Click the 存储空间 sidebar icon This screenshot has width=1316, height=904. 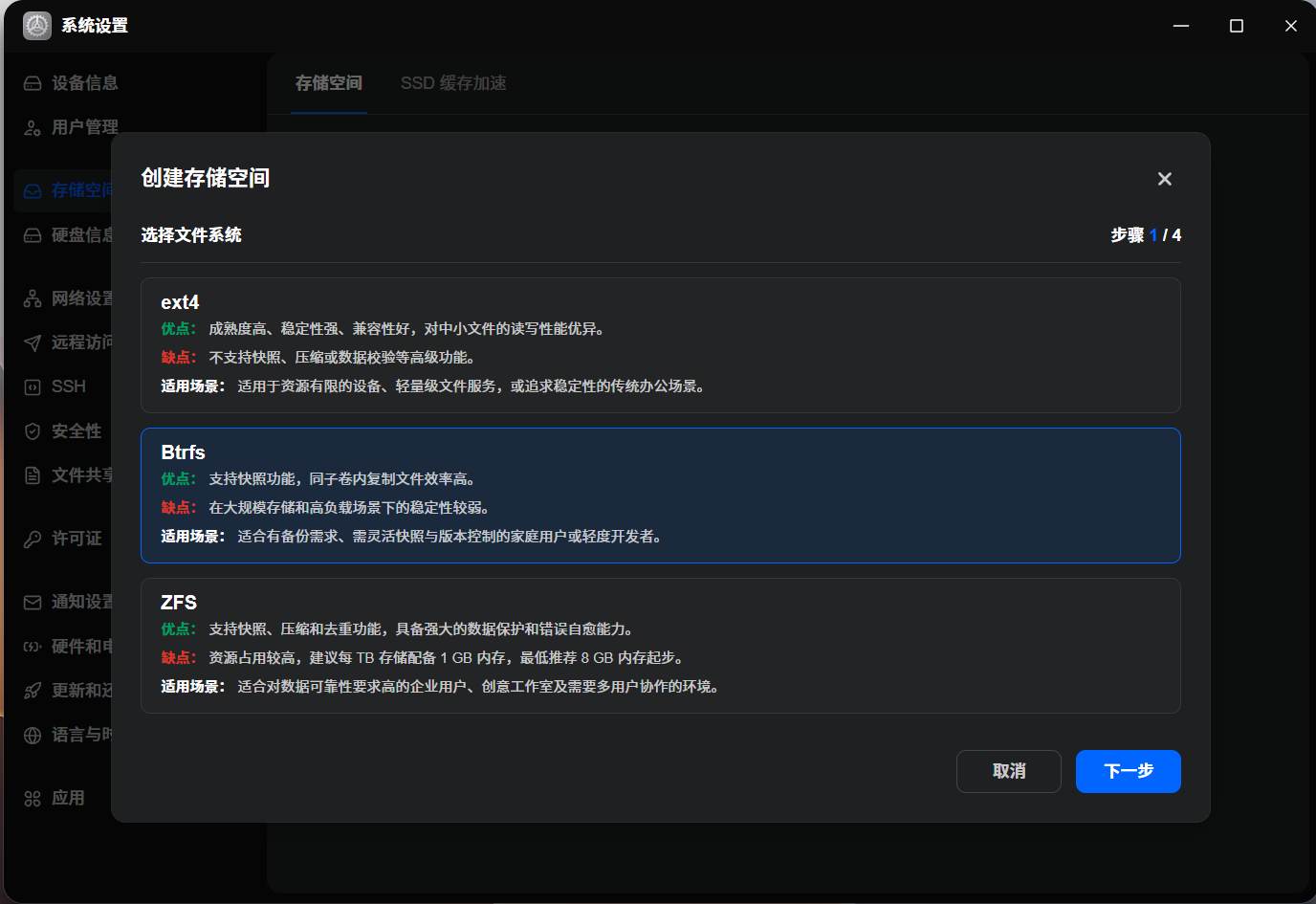coord(33,190)
